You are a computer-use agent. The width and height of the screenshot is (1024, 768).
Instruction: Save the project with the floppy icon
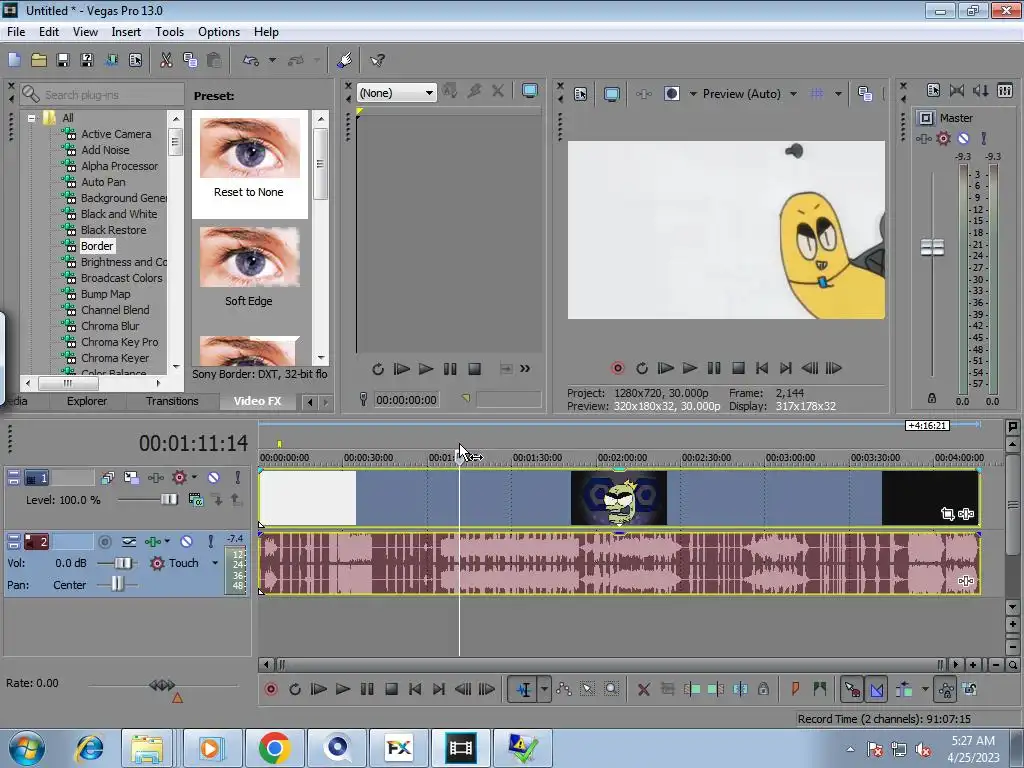click(63, 60)
